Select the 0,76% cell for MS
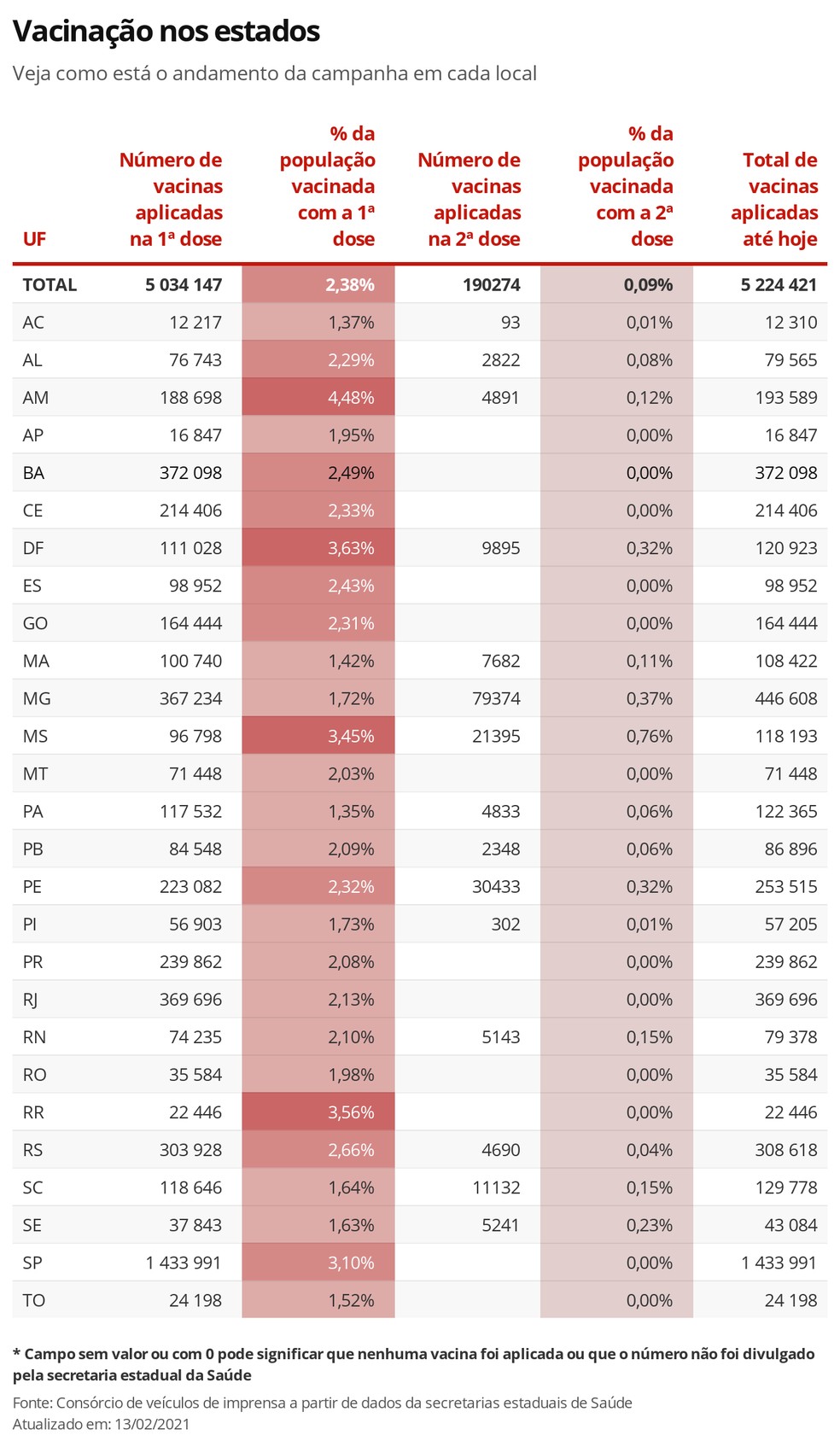The width and height of the screenshot is (840, 1447). [x=616, y=736]
